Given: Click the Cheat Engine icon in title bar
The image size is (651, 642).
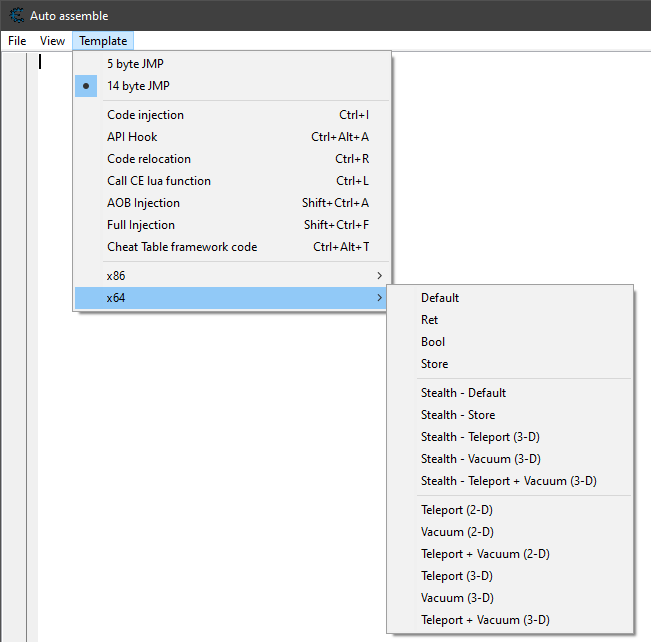Looking at the screenshot, I should click(16, 16).
